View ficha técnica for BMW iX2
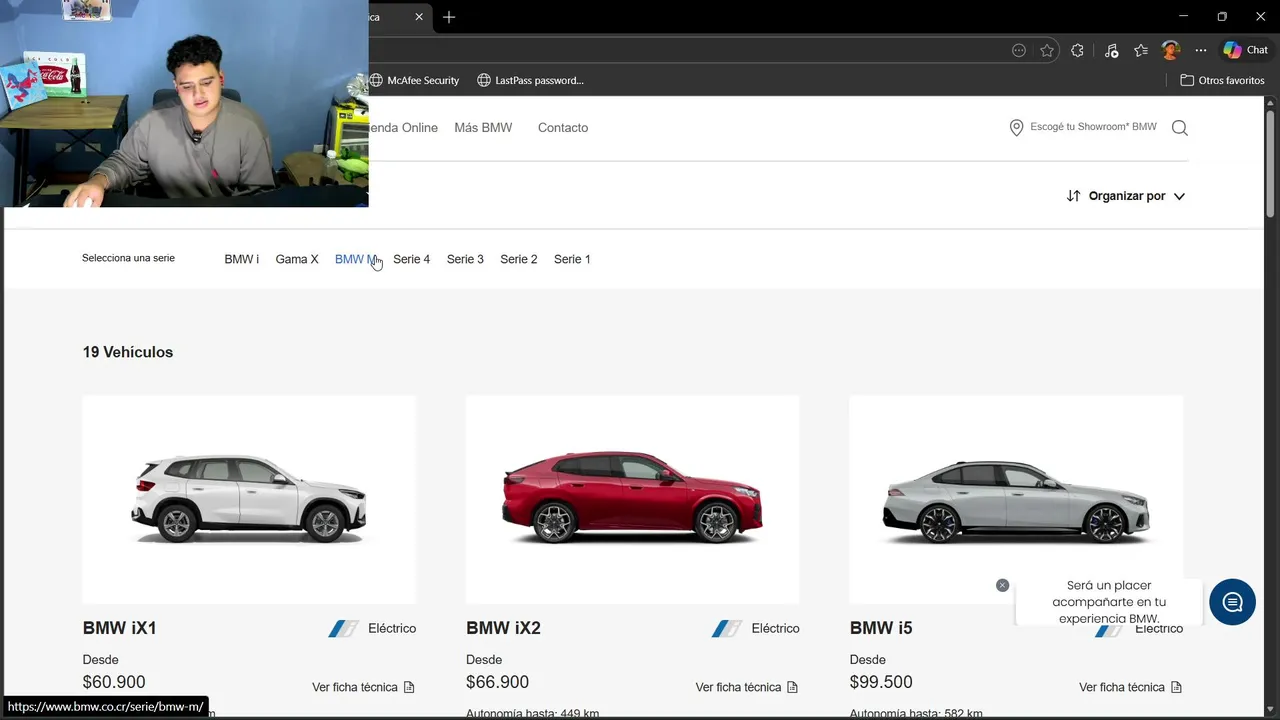 [x=738, y=687]
